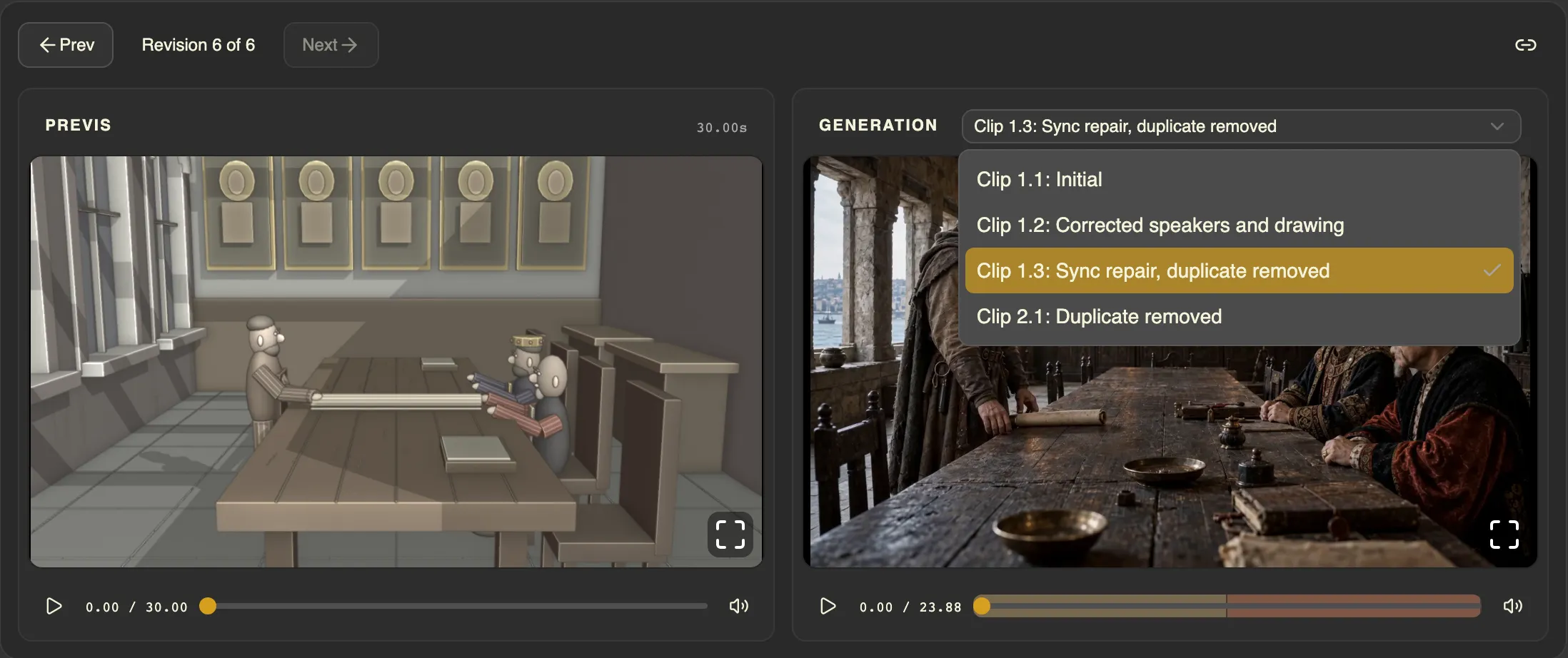The height and width of the screenshot is (658, 1568).
Task: Mute the Previs video audio
Action: 739,606
